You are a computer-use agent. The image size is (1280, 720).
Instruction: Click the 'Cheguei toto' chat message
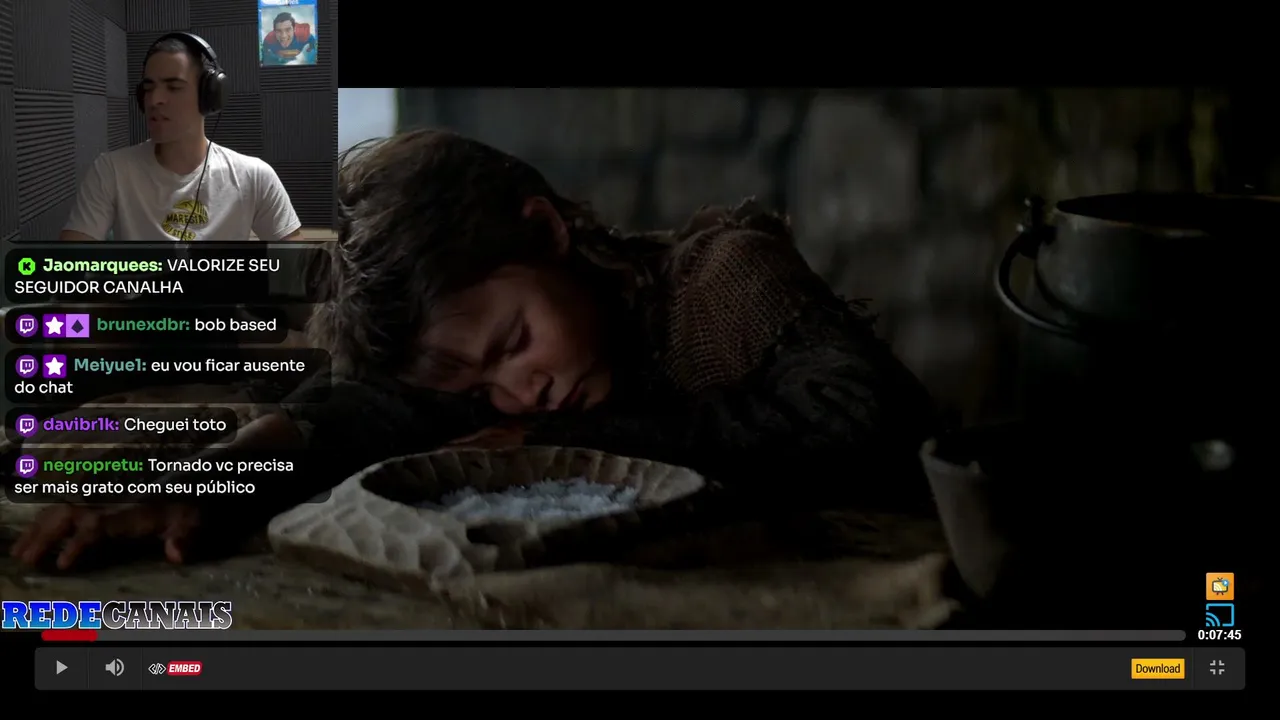(x=175, y=425)
